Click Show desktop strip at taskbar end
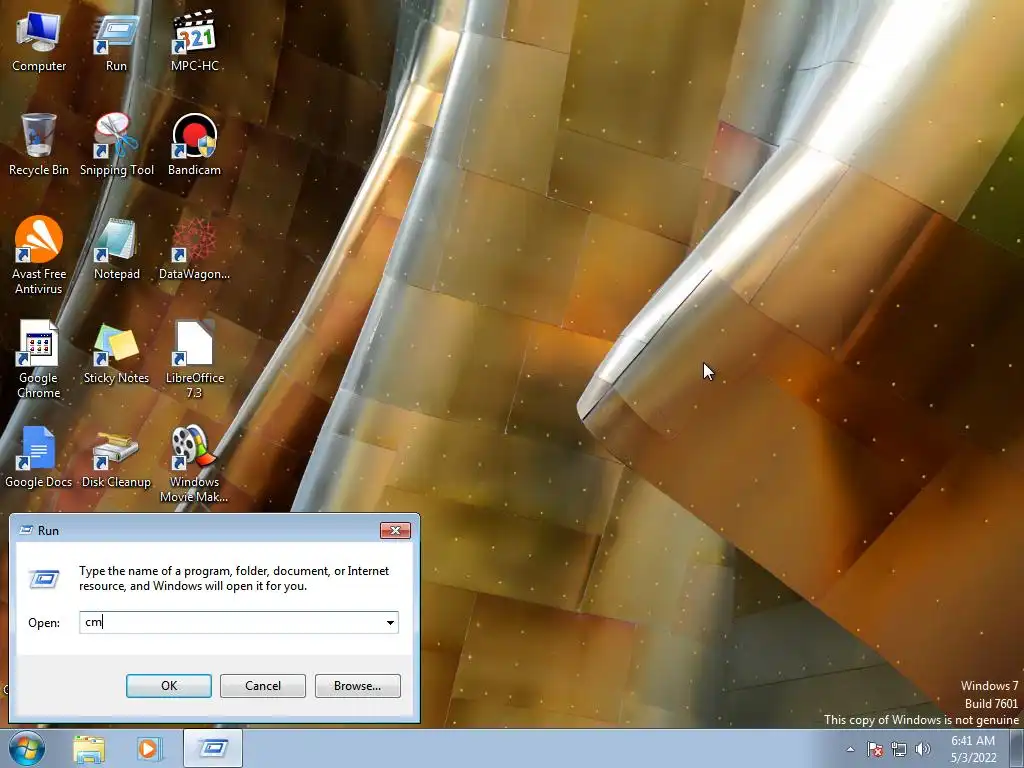 (x=1017, y=748)
